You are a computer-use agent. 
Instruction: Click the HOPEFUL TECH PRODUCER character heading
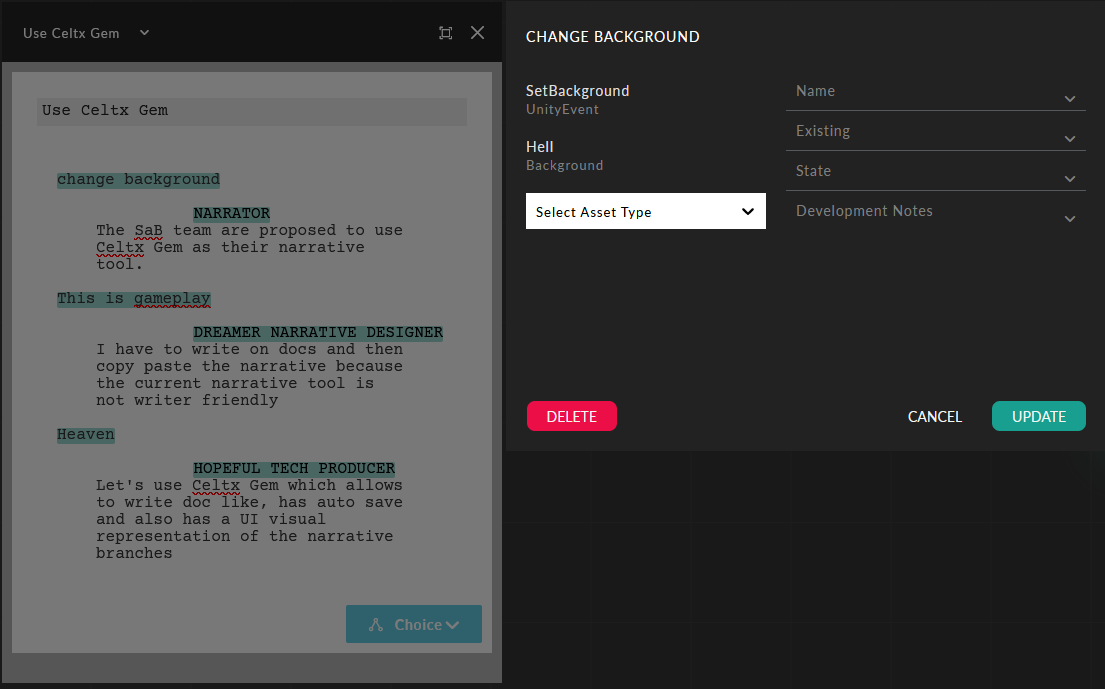[x=294, y=468]
